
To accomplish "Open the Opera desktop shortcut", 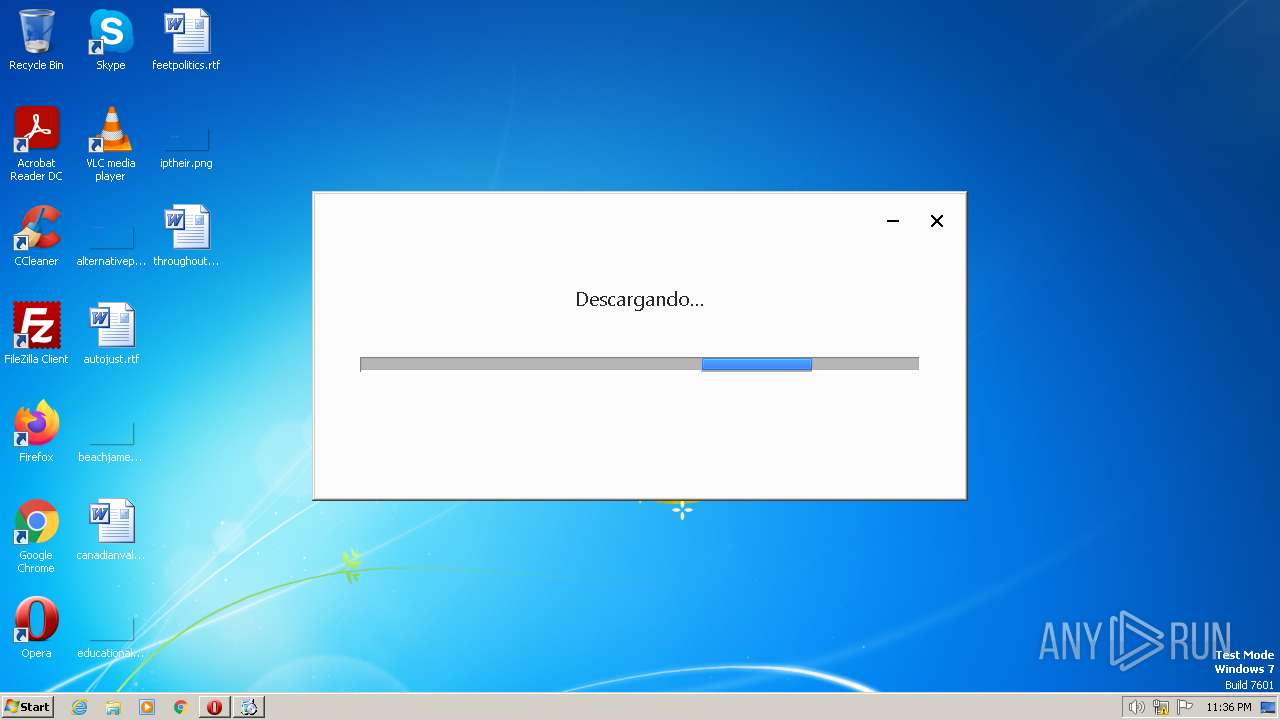I will click(36, 628).
